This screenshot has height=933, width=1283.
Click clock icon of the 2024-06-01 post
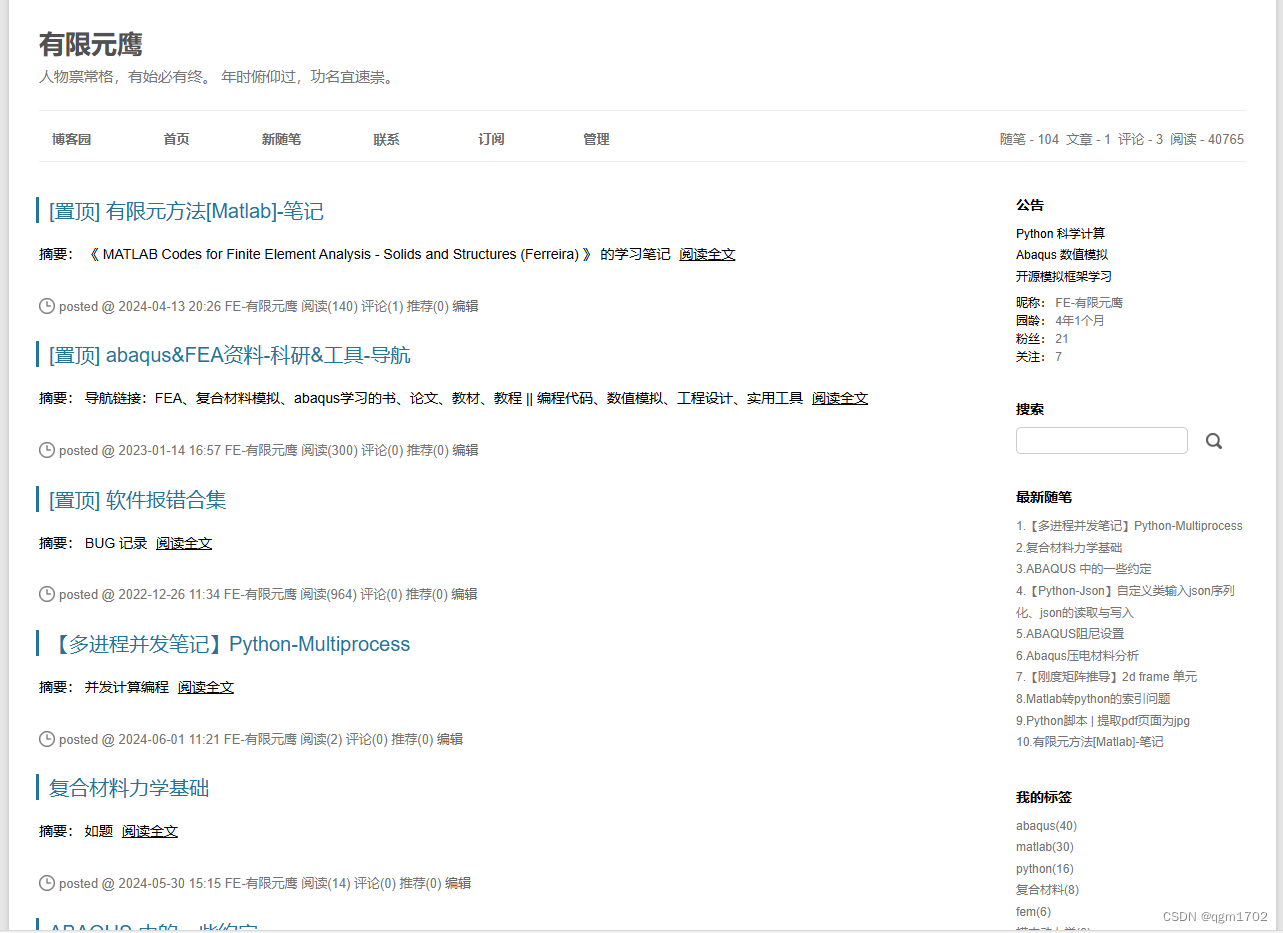pos(47,739)
